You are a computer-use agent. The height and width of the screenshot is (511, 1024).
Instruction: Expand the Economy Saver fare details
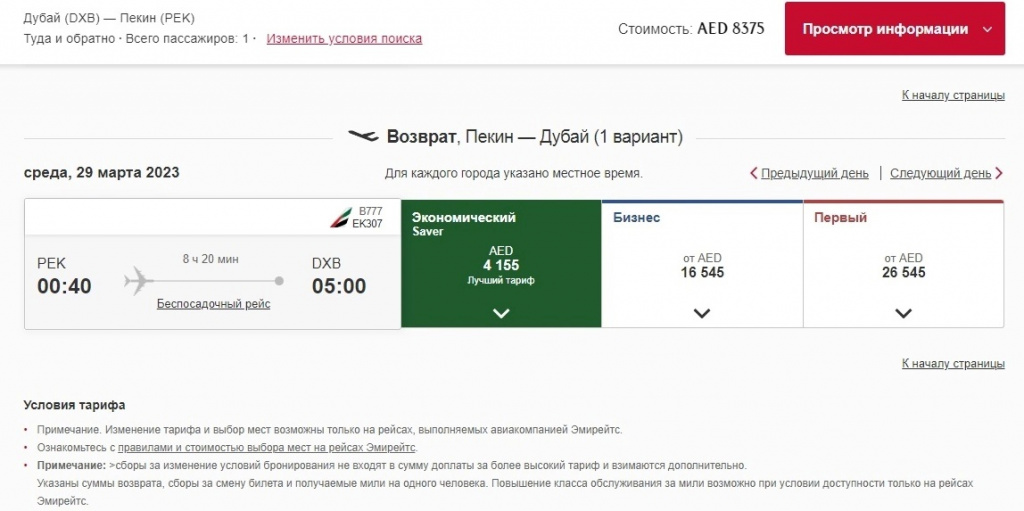coord(501,313)
